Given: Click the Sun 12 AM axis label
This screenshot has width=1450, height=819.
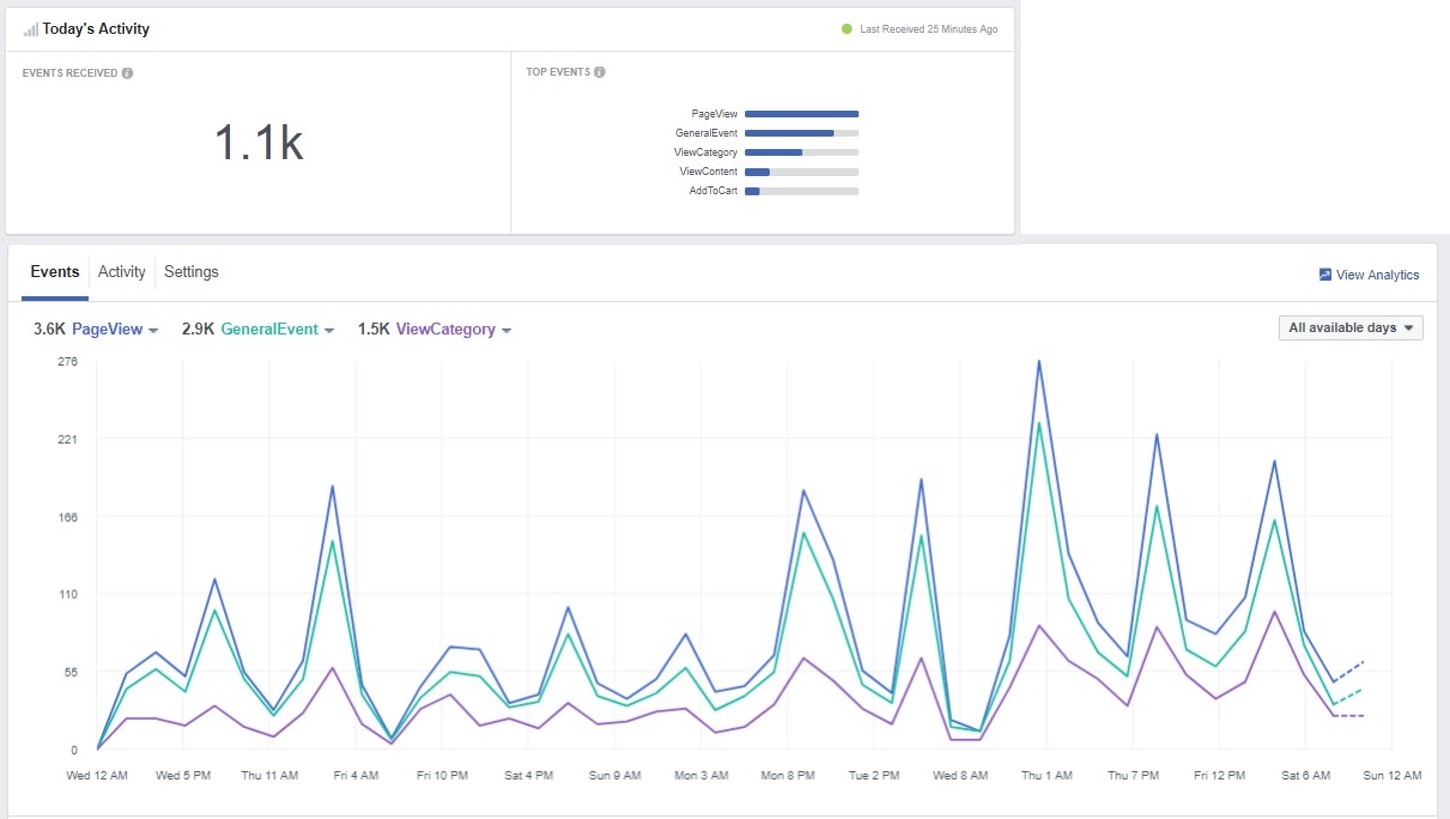Looking at the screenshot, I should 1392,775.
